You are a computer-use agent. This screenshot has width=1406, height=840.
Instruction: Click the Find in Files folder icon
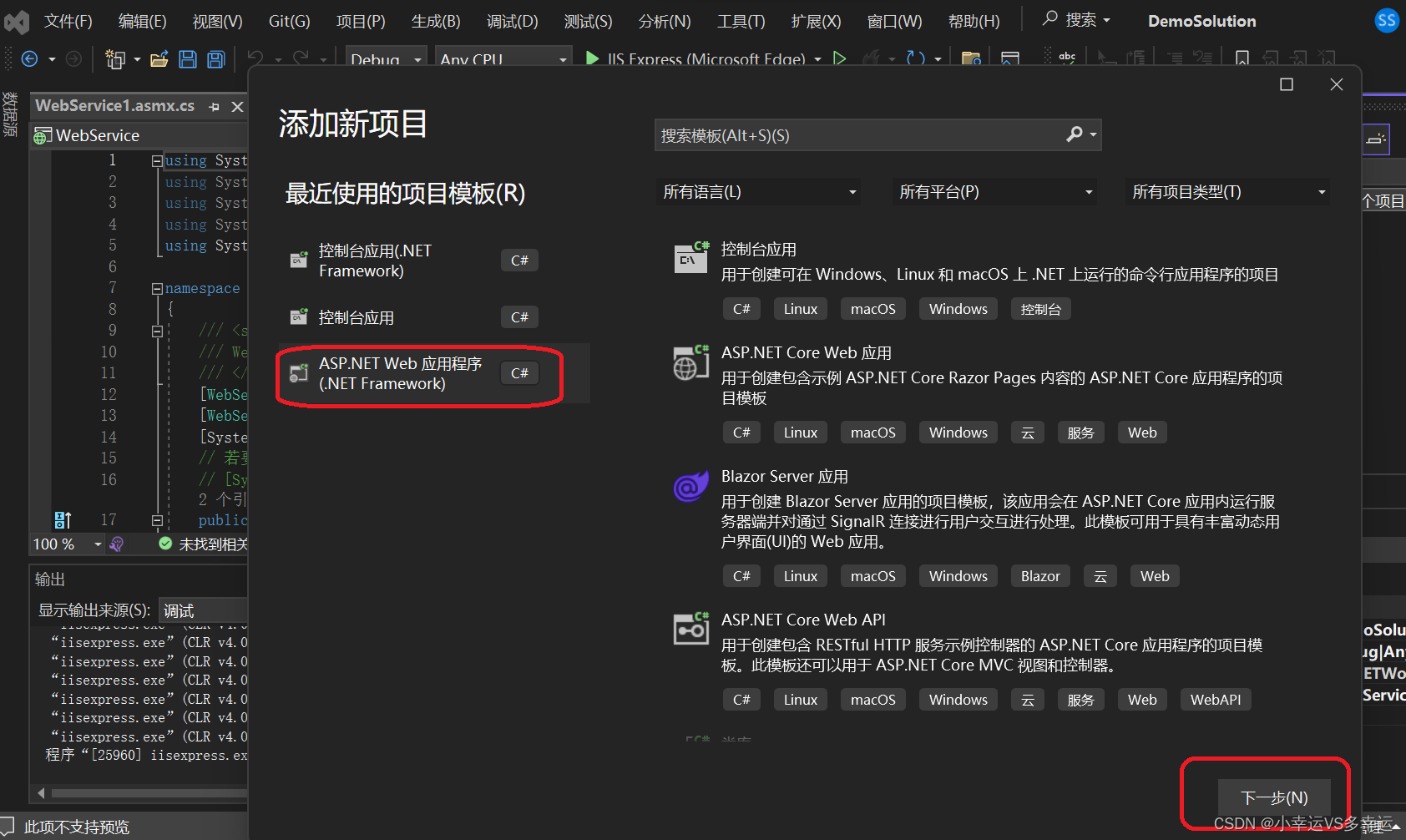971,58
